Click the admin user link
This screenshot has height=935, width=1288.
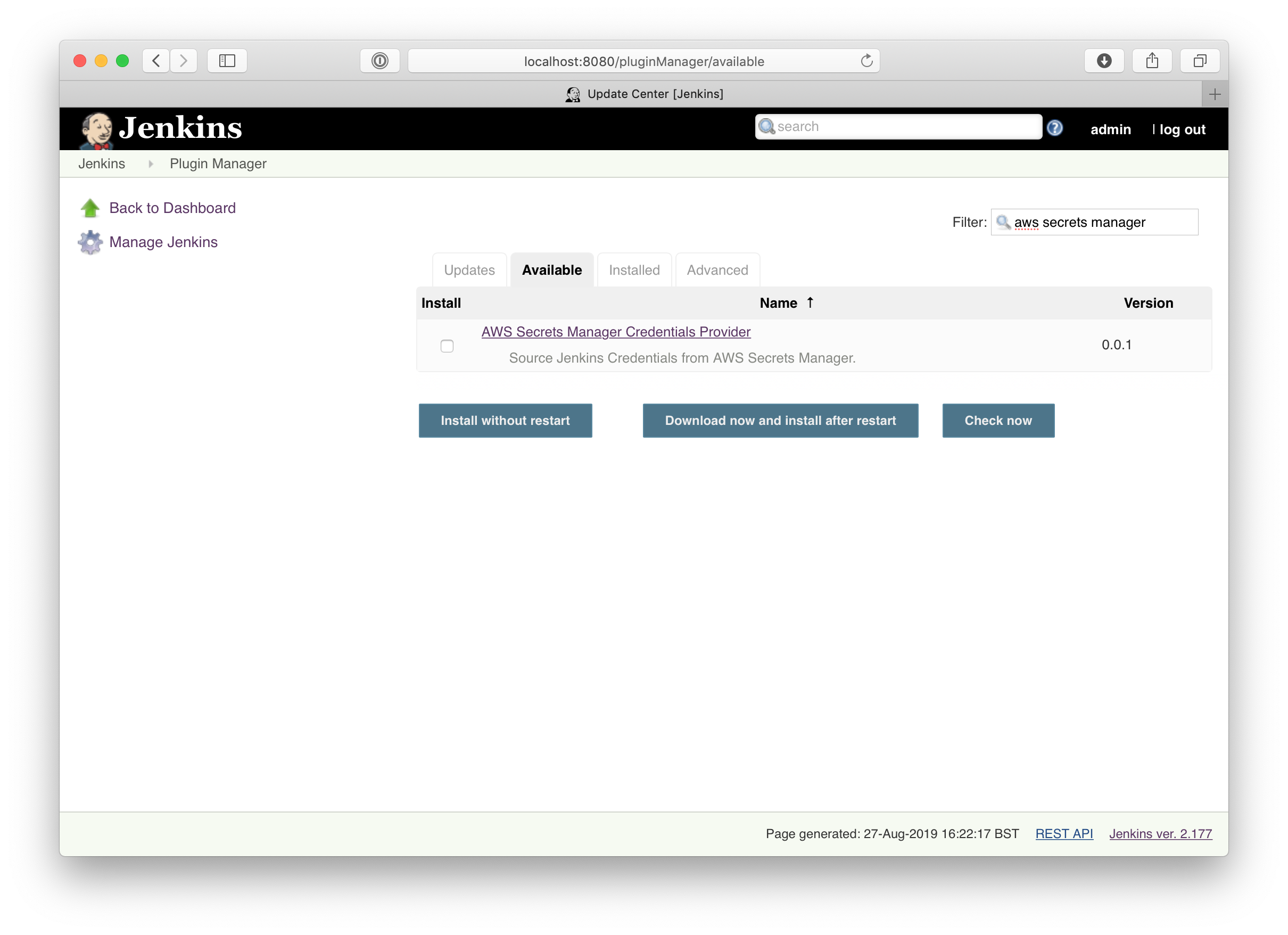pyautogui.click(x=1110, y=129)
